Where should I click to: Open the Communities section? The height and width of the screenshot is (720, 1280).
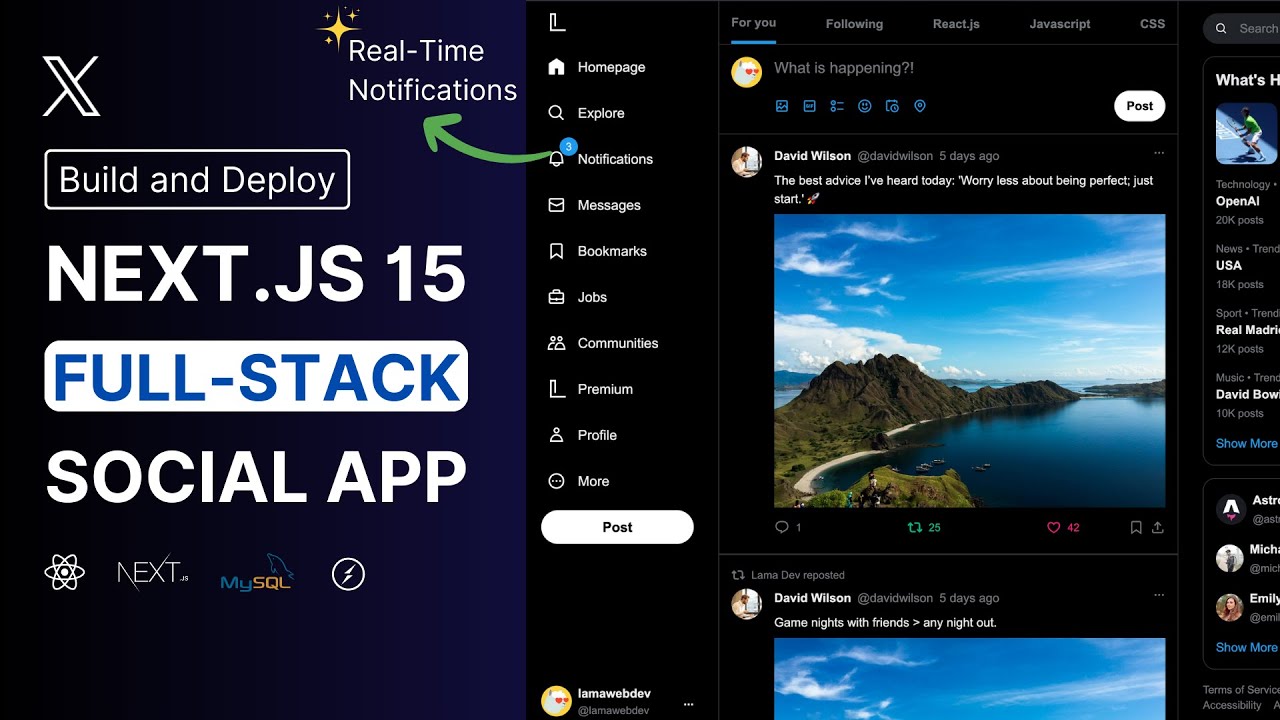point(603,343)
